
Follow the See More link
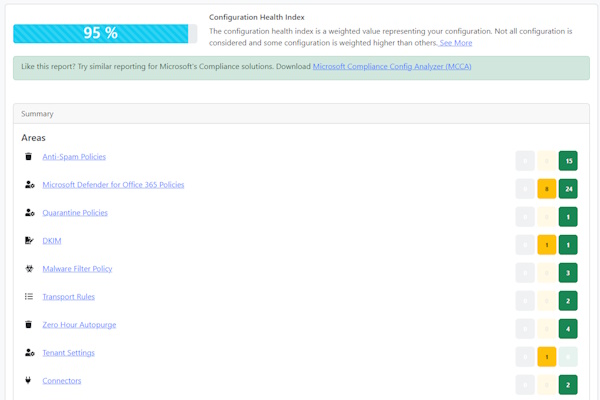[456, 43]
